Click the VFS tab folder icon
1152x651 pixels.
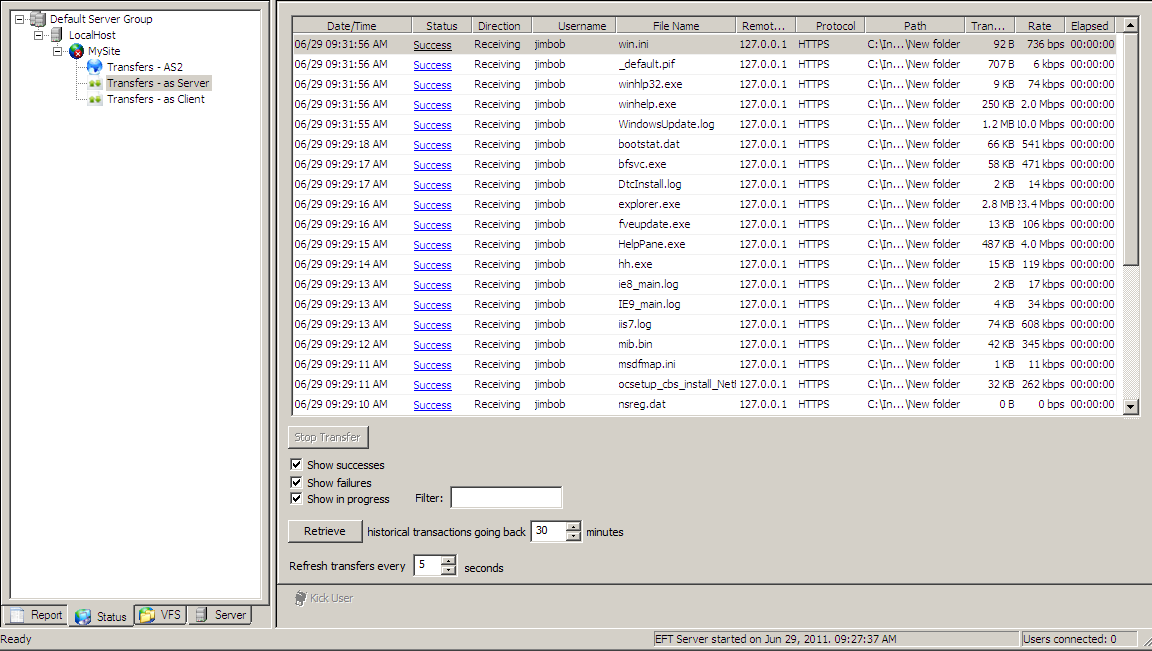(147, 615)
